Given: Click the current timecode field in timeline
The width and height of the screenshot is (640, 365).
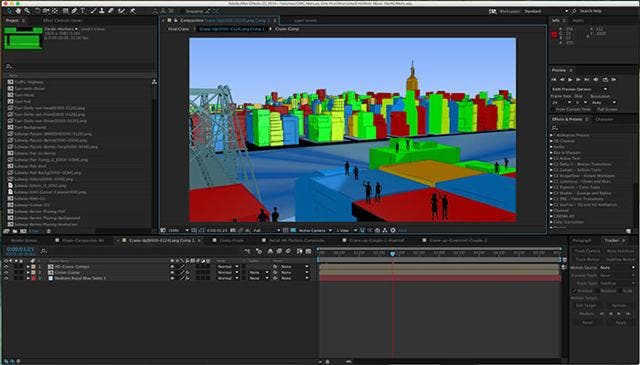Looking at the screenshot, I should (x=20, y=249).
